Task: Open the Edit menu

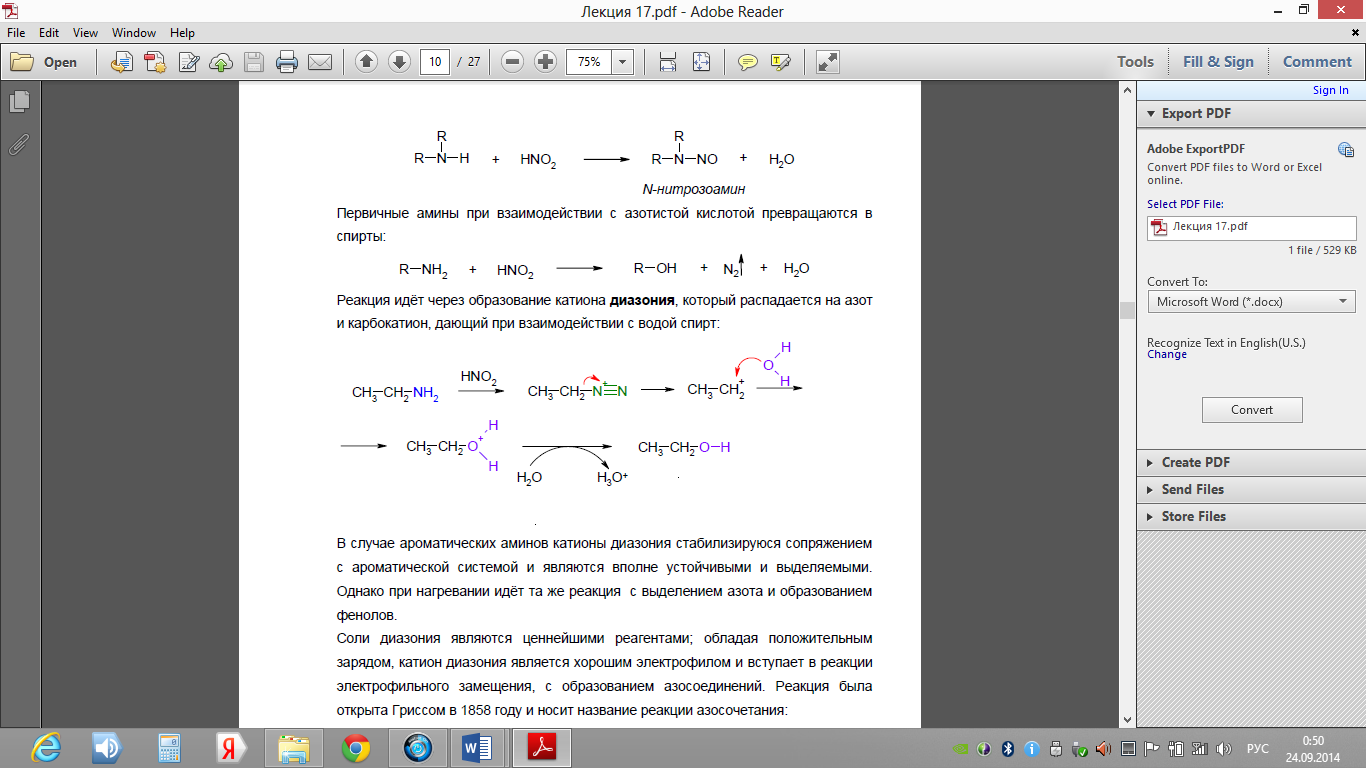Action: pos(49,33)
